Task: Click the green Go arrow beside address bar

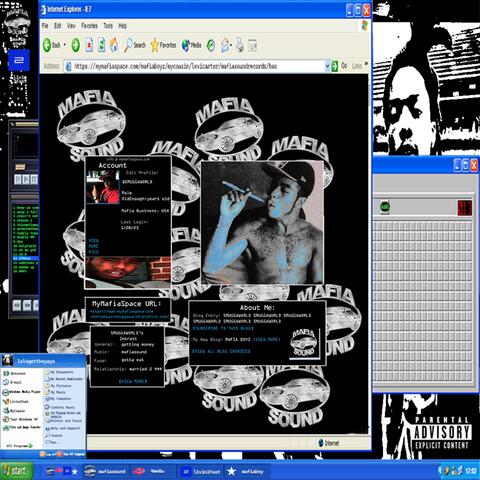Action: (x=335, y=66)
